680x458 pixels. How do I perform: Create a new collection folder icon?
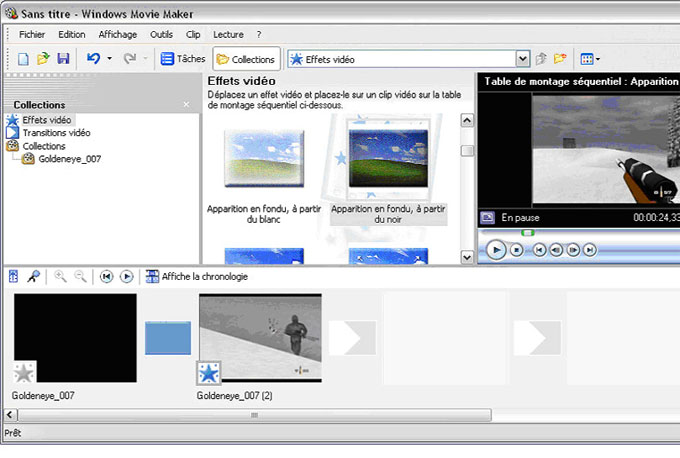[x=560, y=59]
